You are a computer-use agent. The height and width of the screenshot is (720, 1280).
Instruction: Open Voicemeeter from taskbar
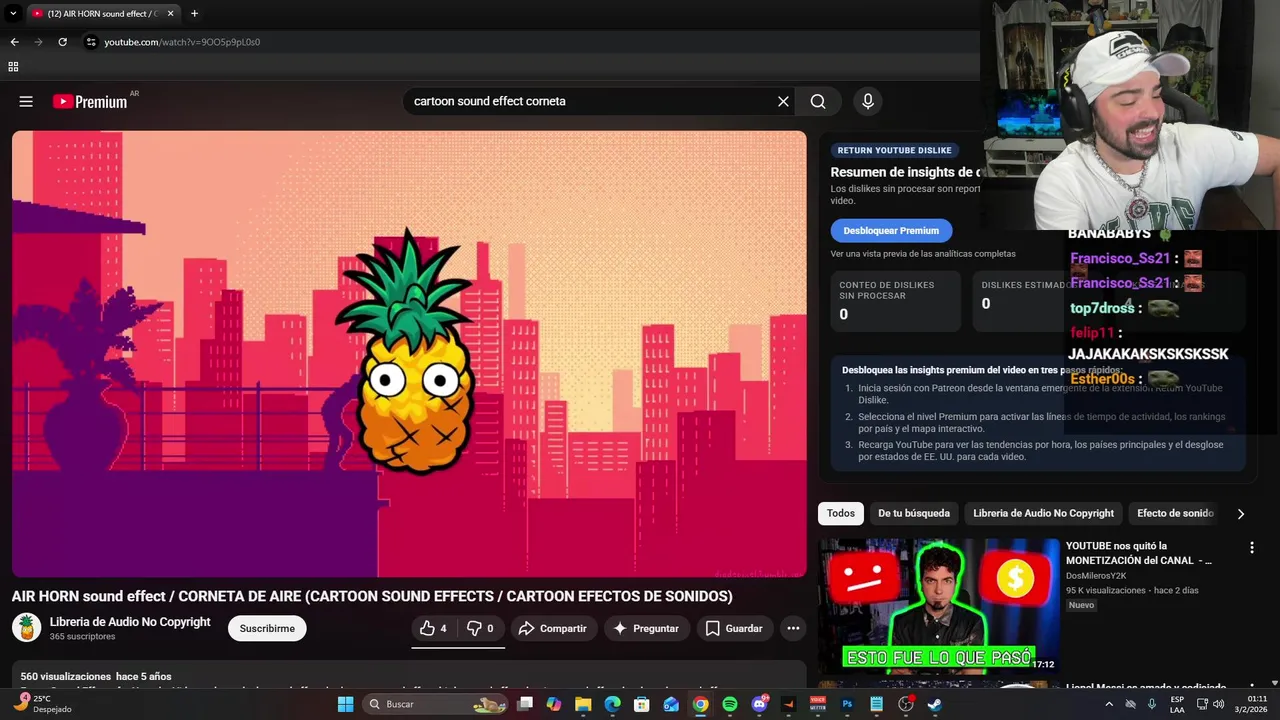(817, 704)
